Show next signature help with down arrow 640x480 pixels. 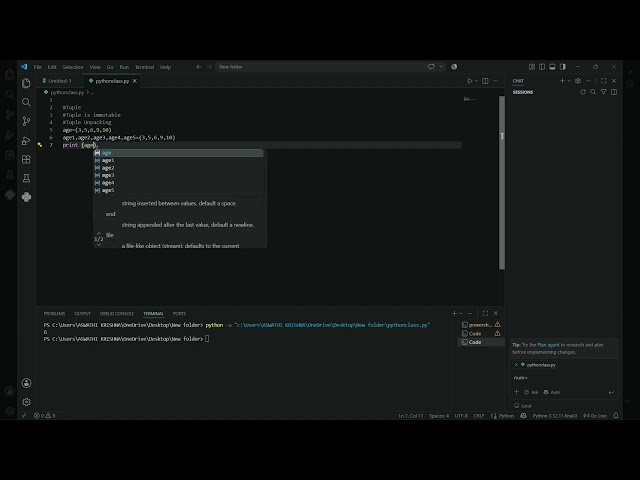pos(99,245)
